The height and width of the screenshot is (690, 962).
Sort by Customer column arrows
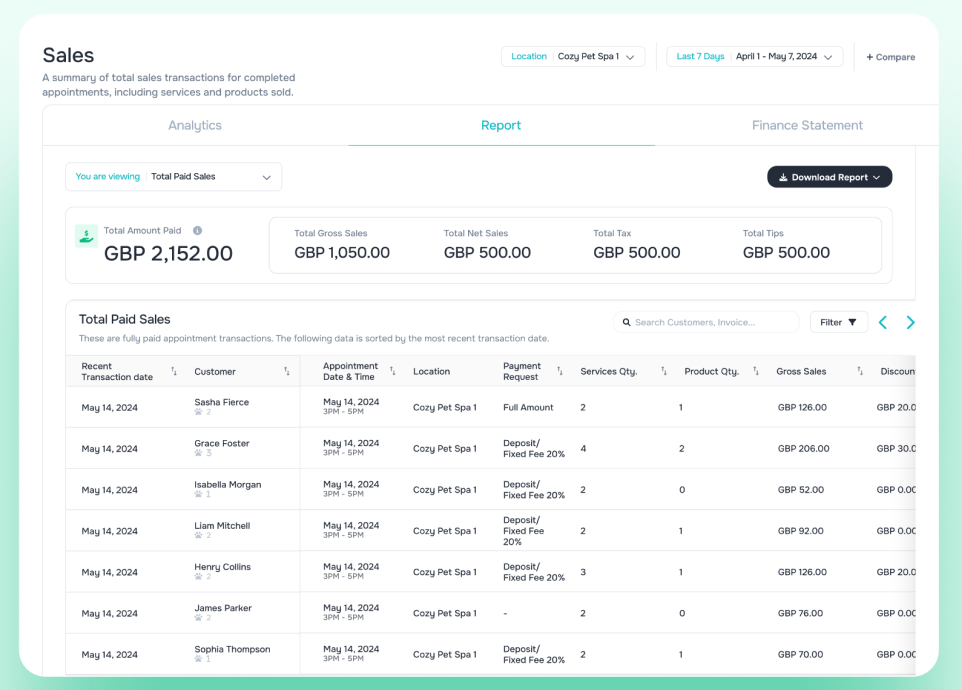pos(287,371)
